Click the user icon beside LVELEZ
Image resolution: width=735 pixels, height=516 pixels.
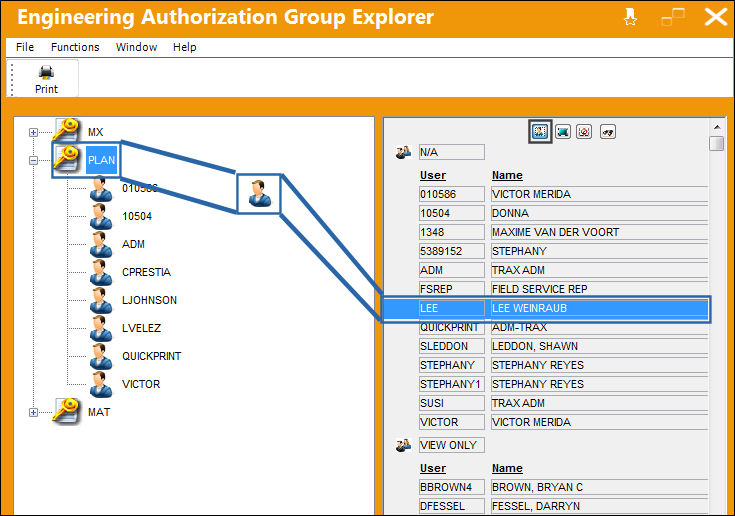click(101, 328)
